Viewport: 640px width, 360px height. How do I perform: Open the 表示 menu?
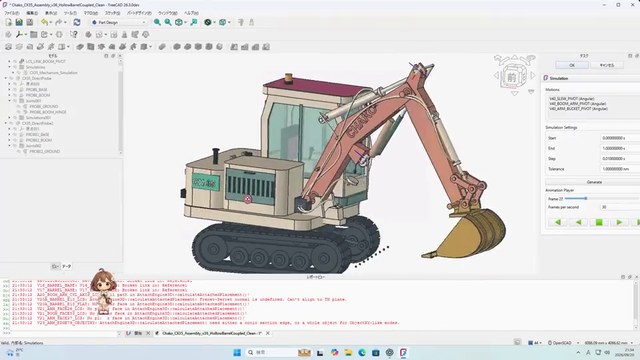(x=51, y=13)
